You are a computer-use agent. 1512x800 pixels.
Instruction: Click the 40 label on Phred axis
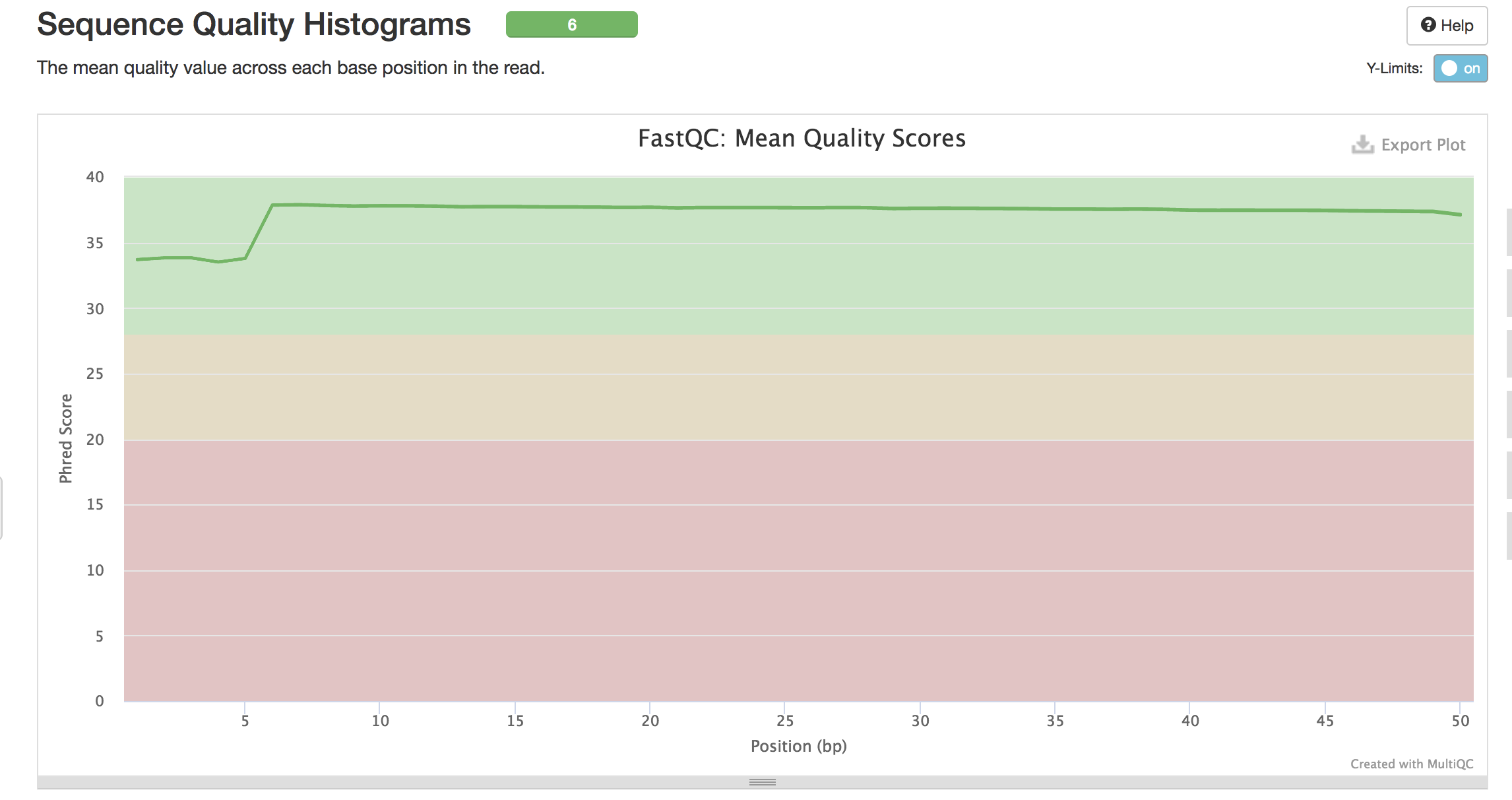[x=95, y=177]
